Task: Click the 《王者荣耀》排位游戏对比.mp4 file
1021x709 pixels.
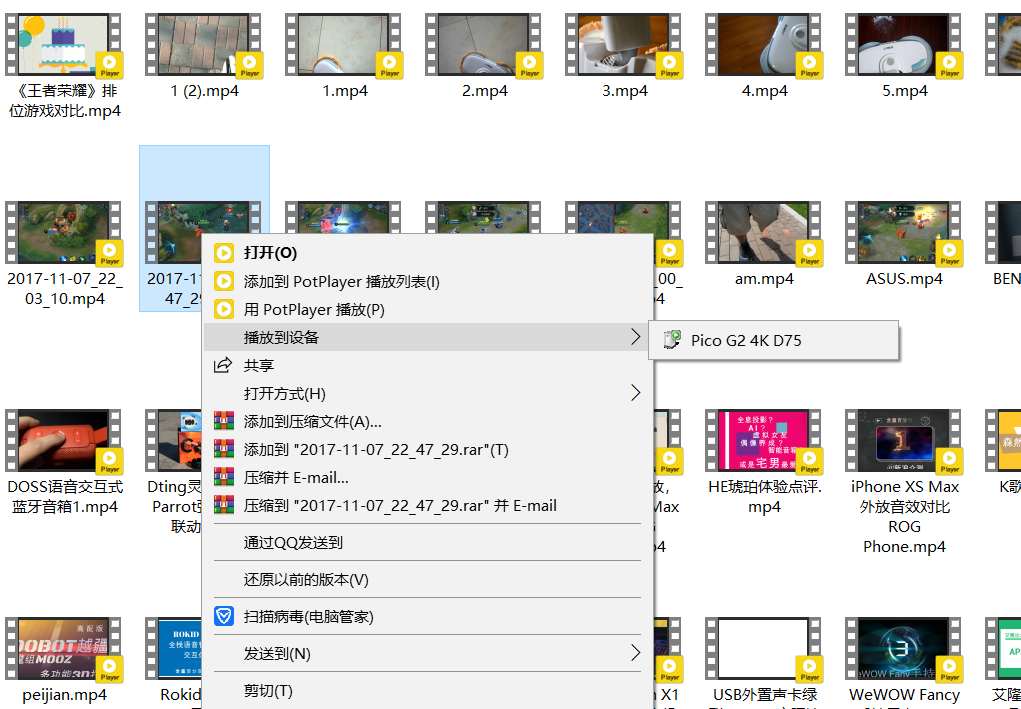Action: point(64,45)
